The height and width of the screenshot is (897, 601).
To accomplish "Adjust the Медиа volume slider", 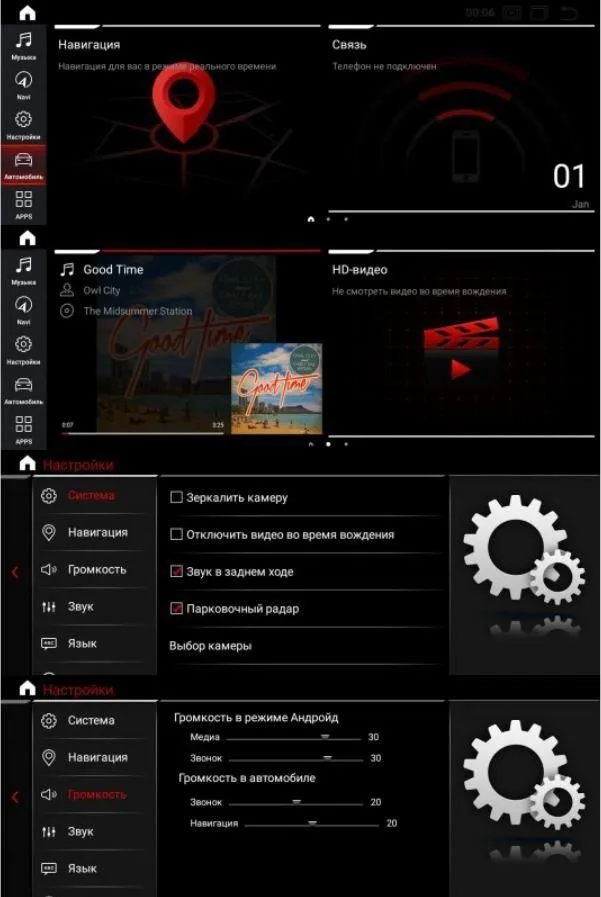I will click(293, 737).
